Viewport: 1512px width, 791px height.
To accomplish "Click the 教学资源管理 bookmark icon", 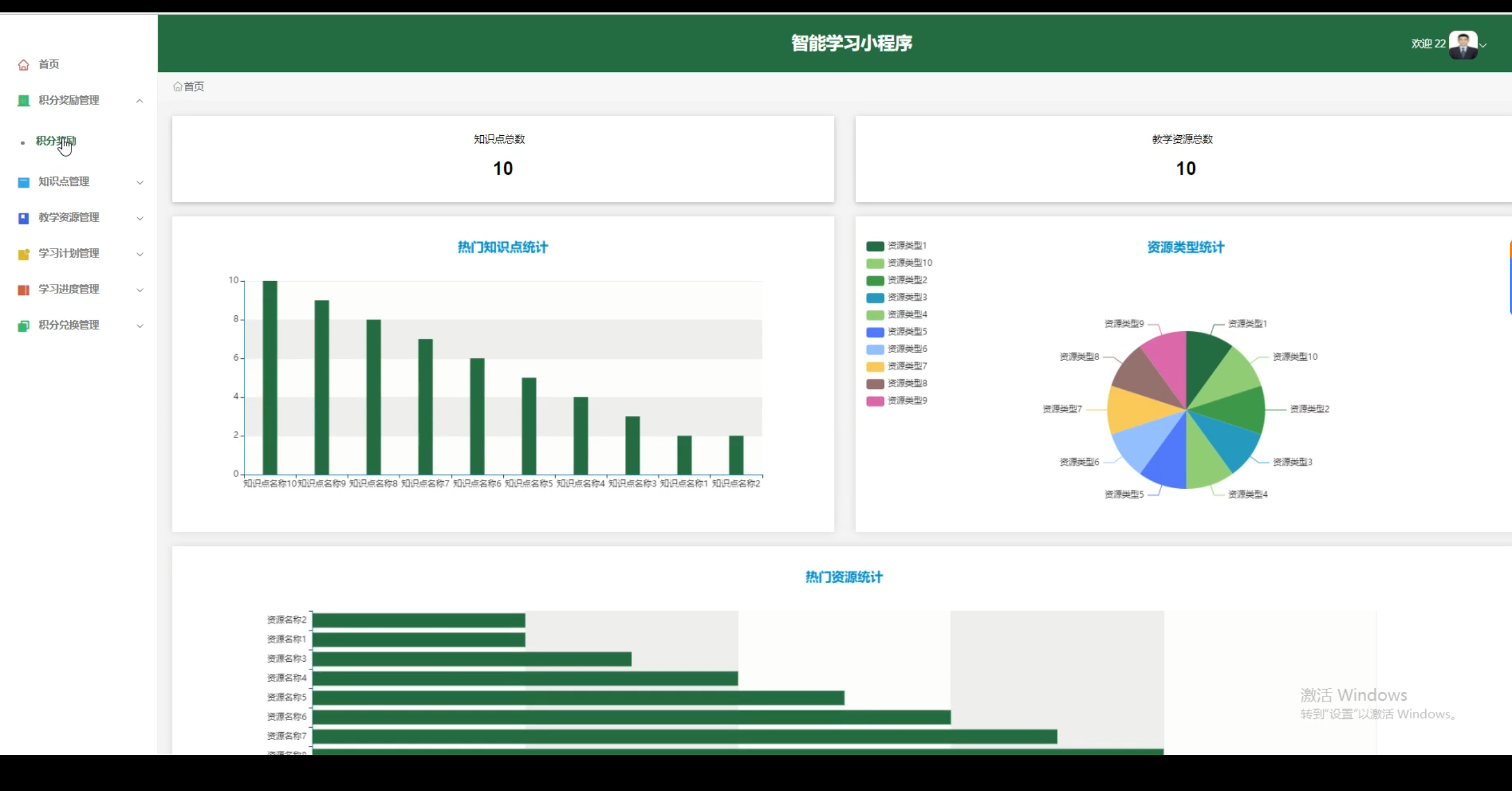I will pyautogui.click(x=24, y=218).
